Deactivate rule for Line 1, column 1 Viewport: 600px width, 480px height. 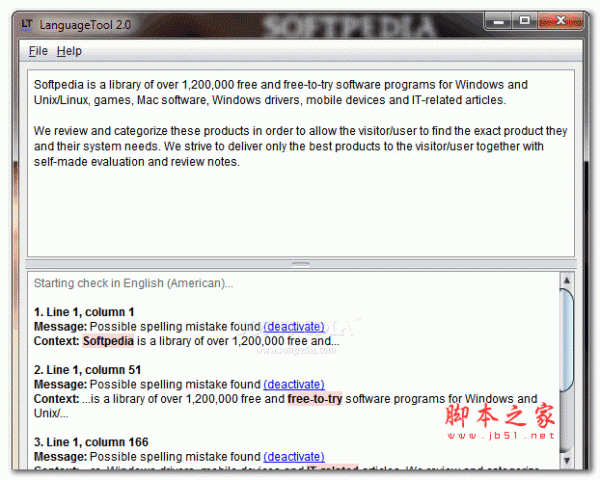[294, 327]
